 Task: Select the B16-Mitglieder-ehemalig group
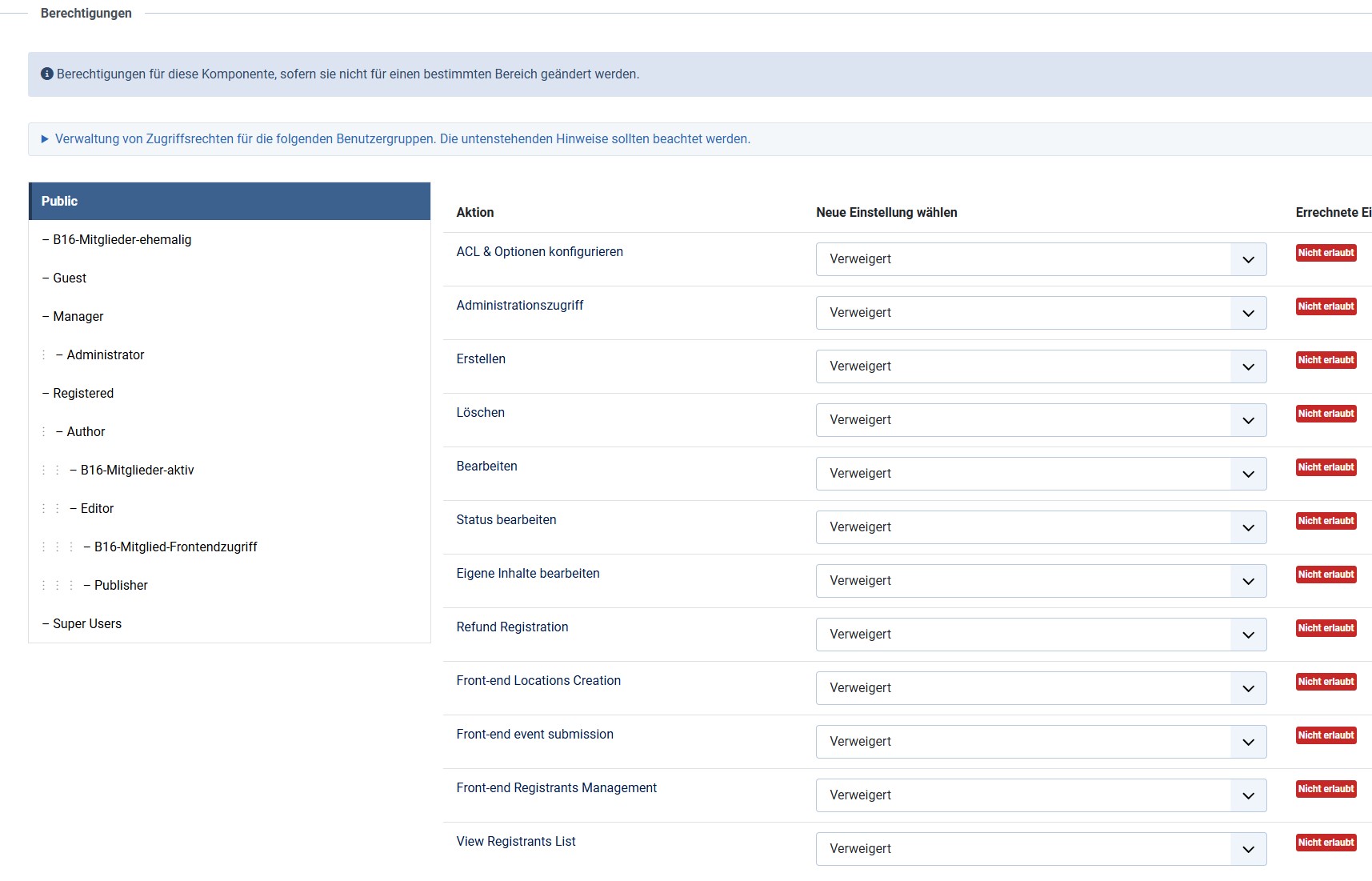122,240
